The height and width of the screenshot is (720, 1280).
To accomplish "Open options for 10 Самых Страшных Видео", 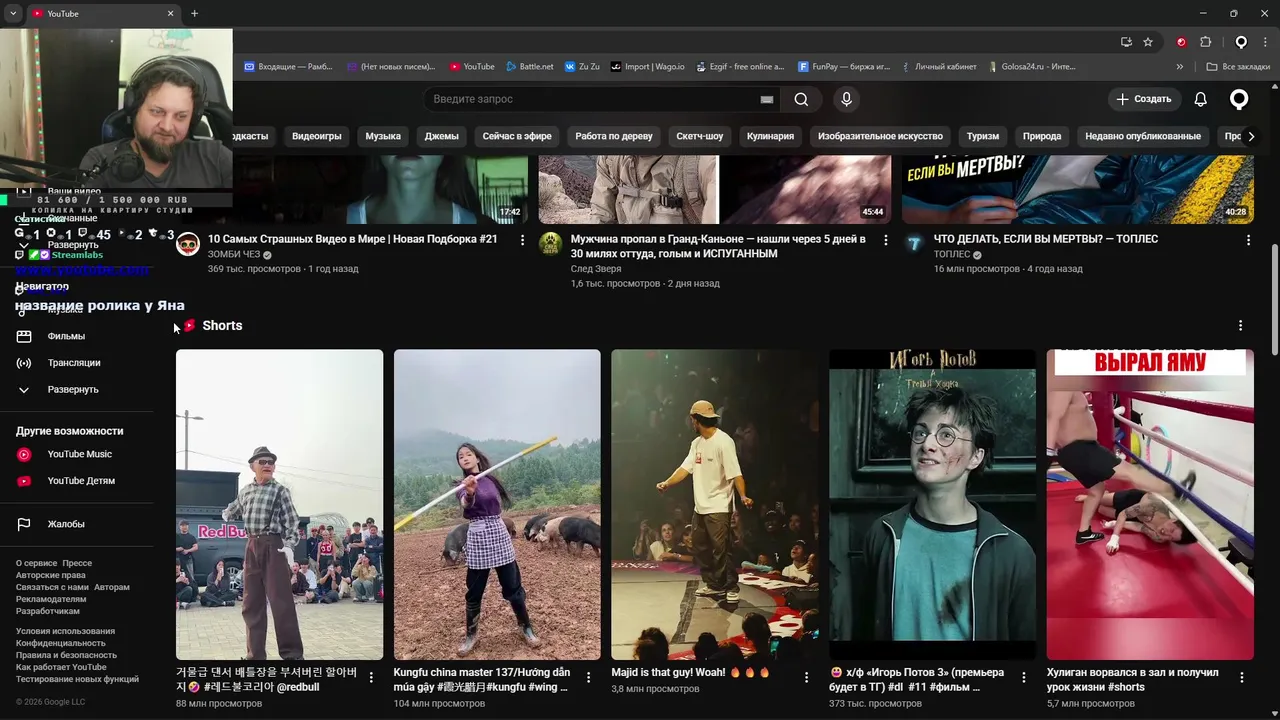I will click(x=522, y=240).
